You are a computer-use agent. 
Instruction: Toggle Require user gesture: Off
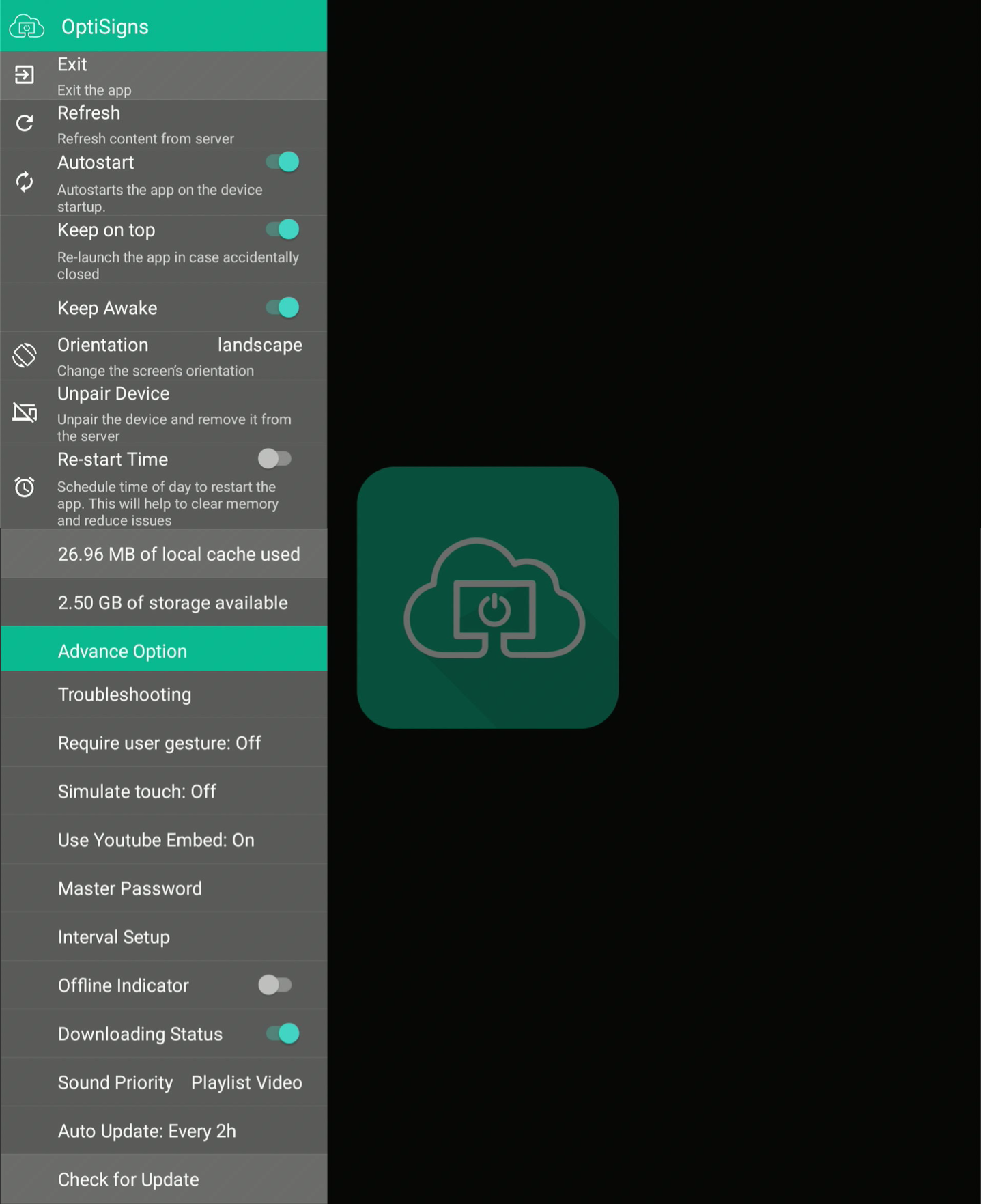164,743
